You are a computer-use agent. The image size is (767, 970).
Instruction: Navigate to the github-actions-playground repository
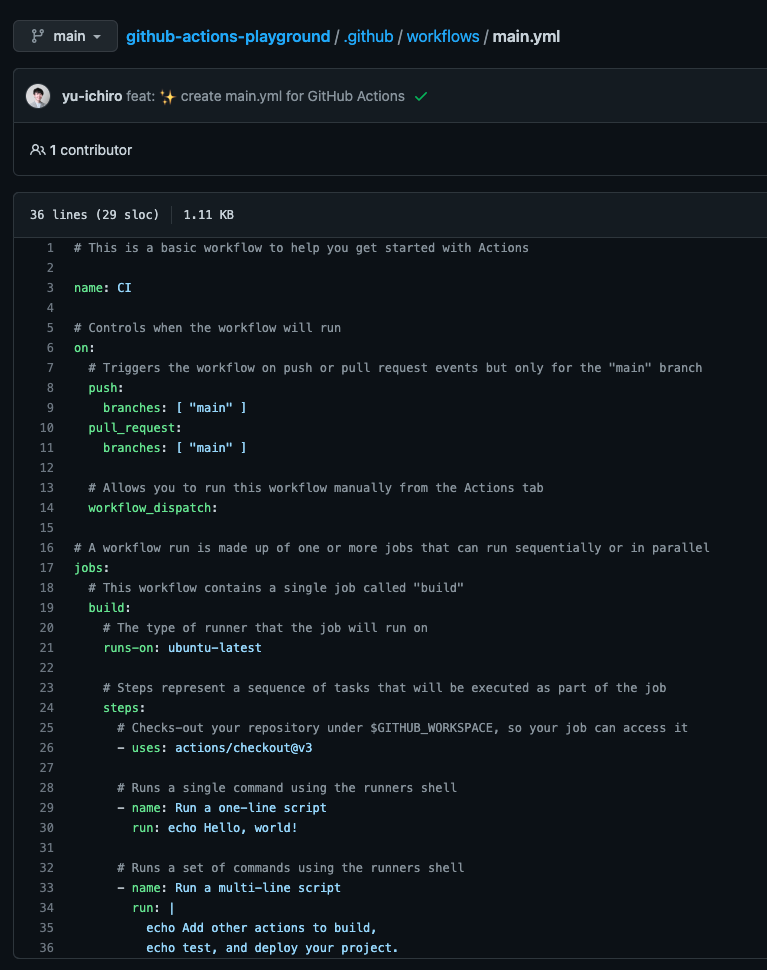(x=227, y=36)
